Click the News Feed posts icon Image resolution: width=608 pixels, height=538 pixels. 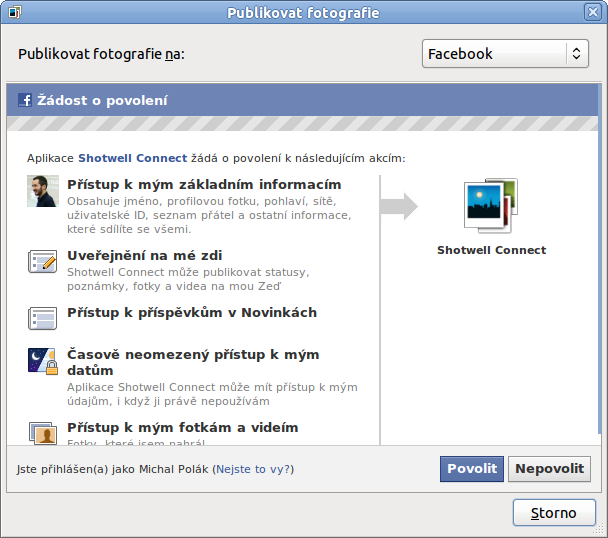(42, 319)
